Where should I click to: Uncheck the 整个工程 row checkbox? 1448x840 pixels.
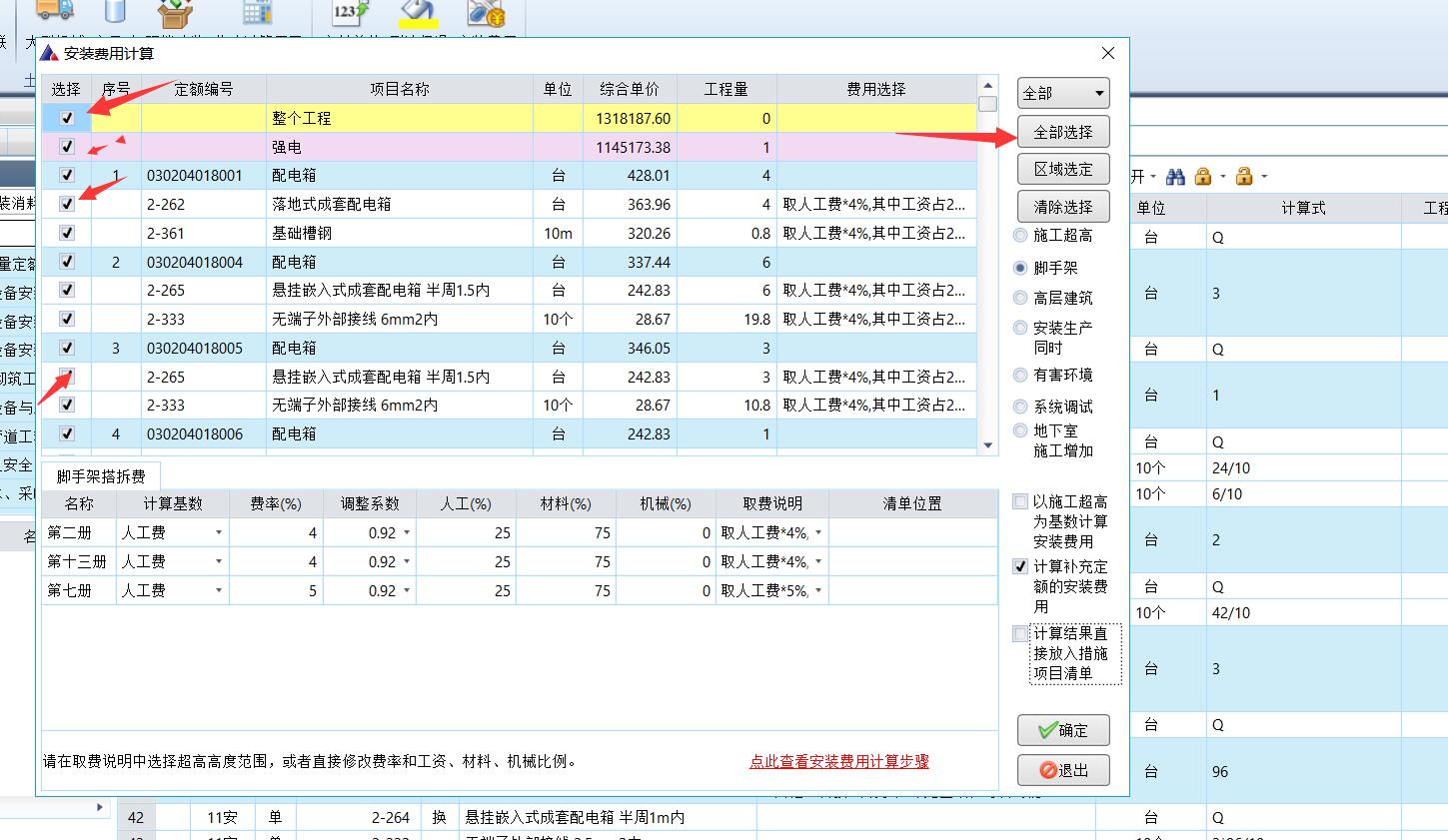coord(67,118)
